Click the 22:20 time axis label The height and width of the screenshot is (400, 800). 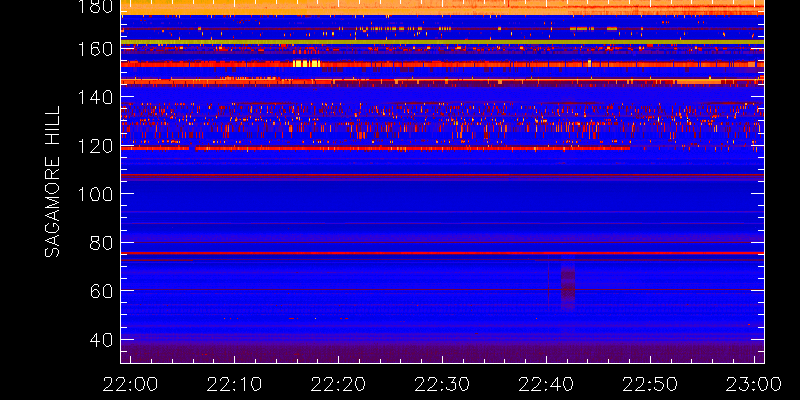point(338,383)
